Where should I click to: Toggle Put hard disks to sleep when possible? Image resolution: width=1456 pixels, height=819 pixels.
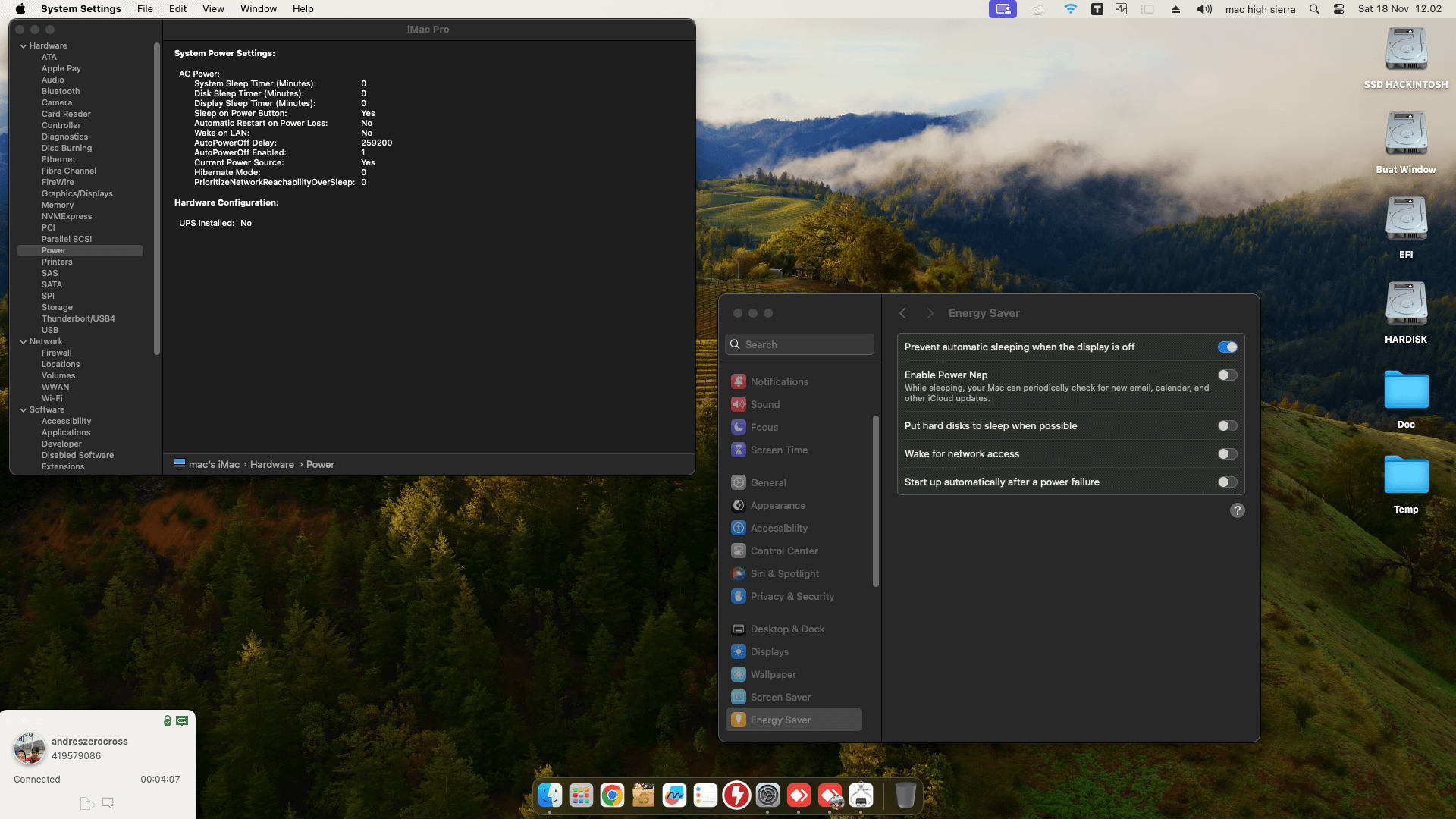tap(1227, 425)
